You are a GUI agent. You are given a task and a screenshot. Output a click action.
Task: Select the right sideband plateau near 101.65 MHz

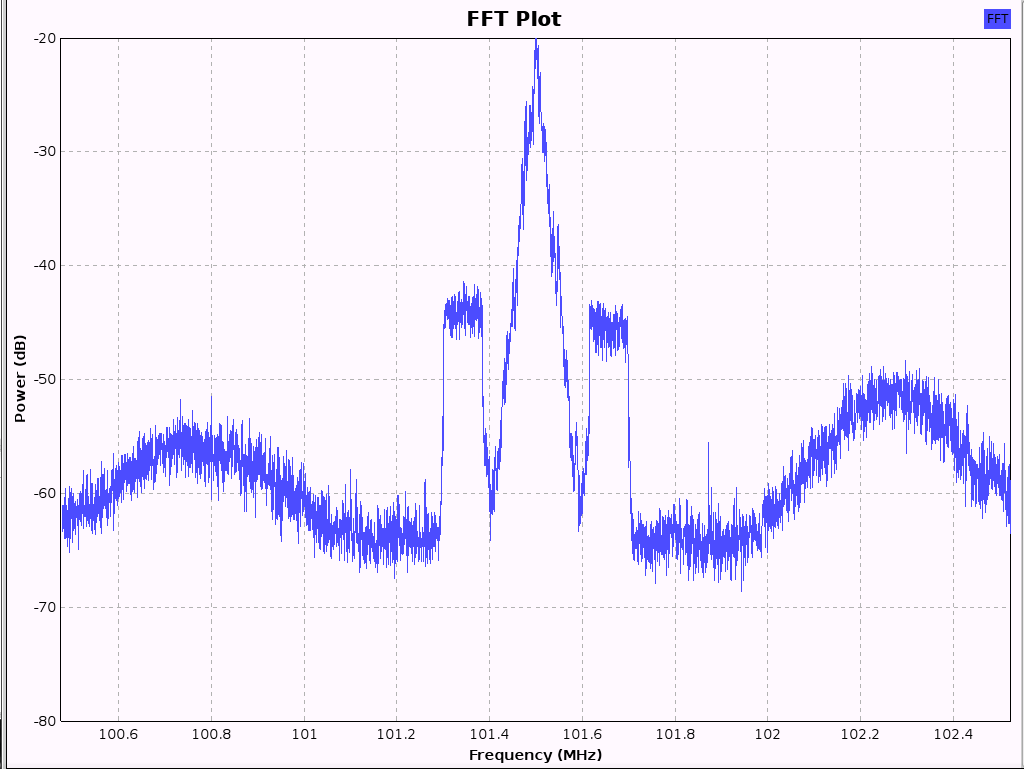(608, 329)
